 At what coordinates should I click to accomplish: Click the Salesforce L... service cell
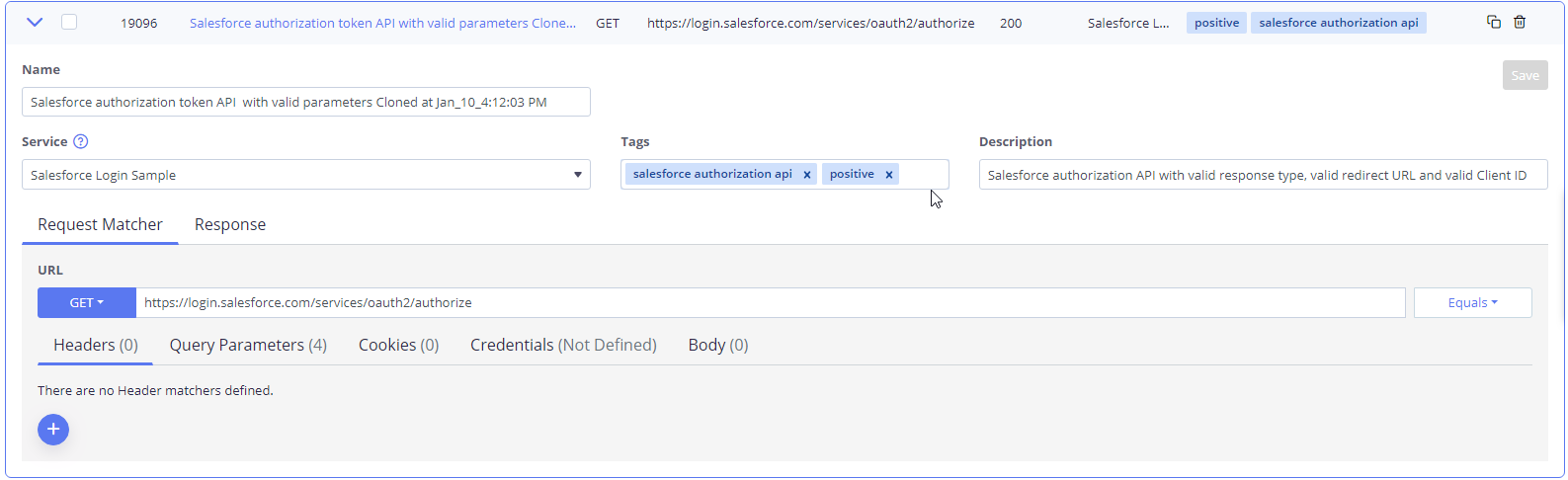1128,23
